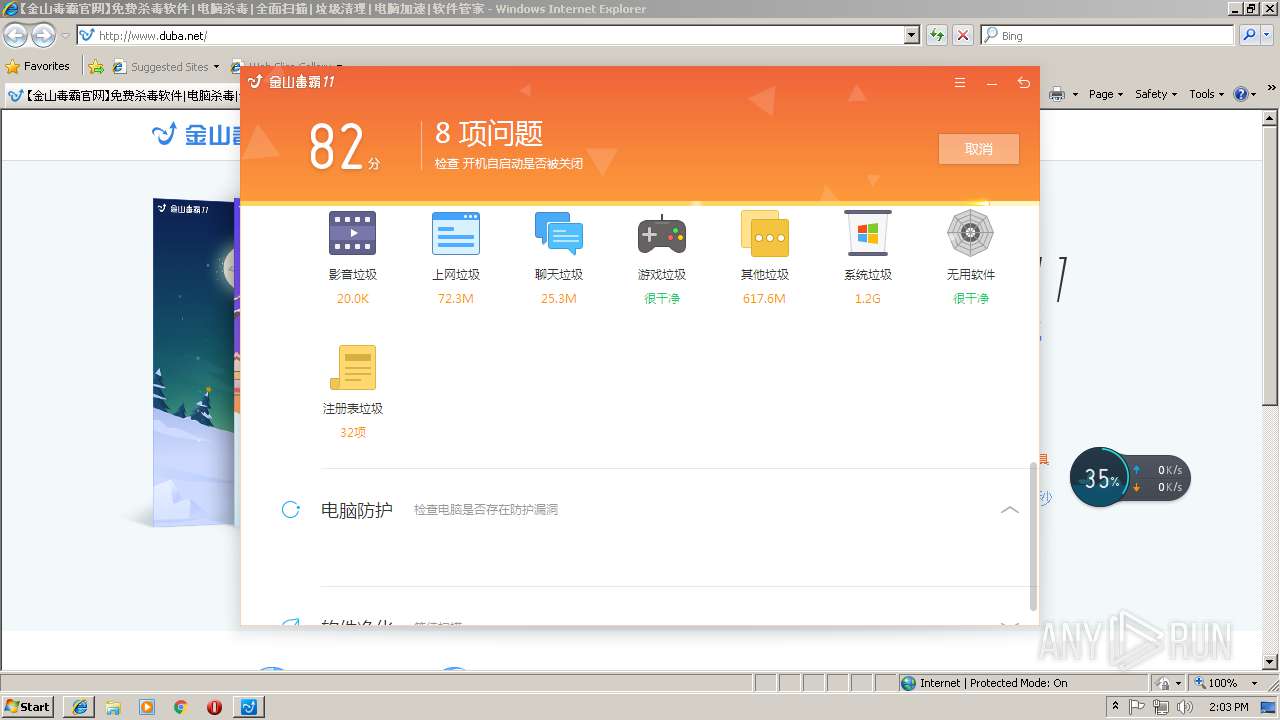Select the 无用软件 spider web icon
Viewport: 1280px width, 720px height.
coord(970,233)
